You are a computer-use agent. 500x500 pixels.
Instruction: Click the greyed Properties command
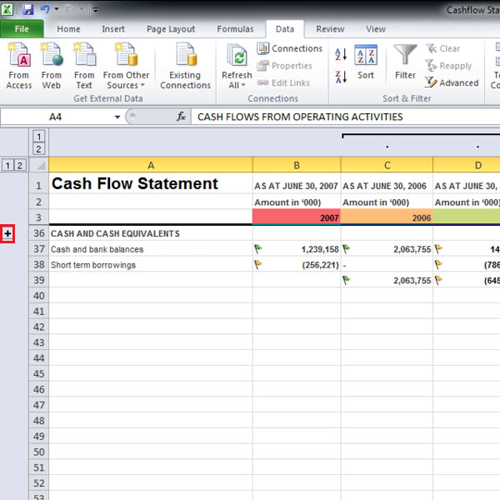pyautogui.click(x=284, y=66)
